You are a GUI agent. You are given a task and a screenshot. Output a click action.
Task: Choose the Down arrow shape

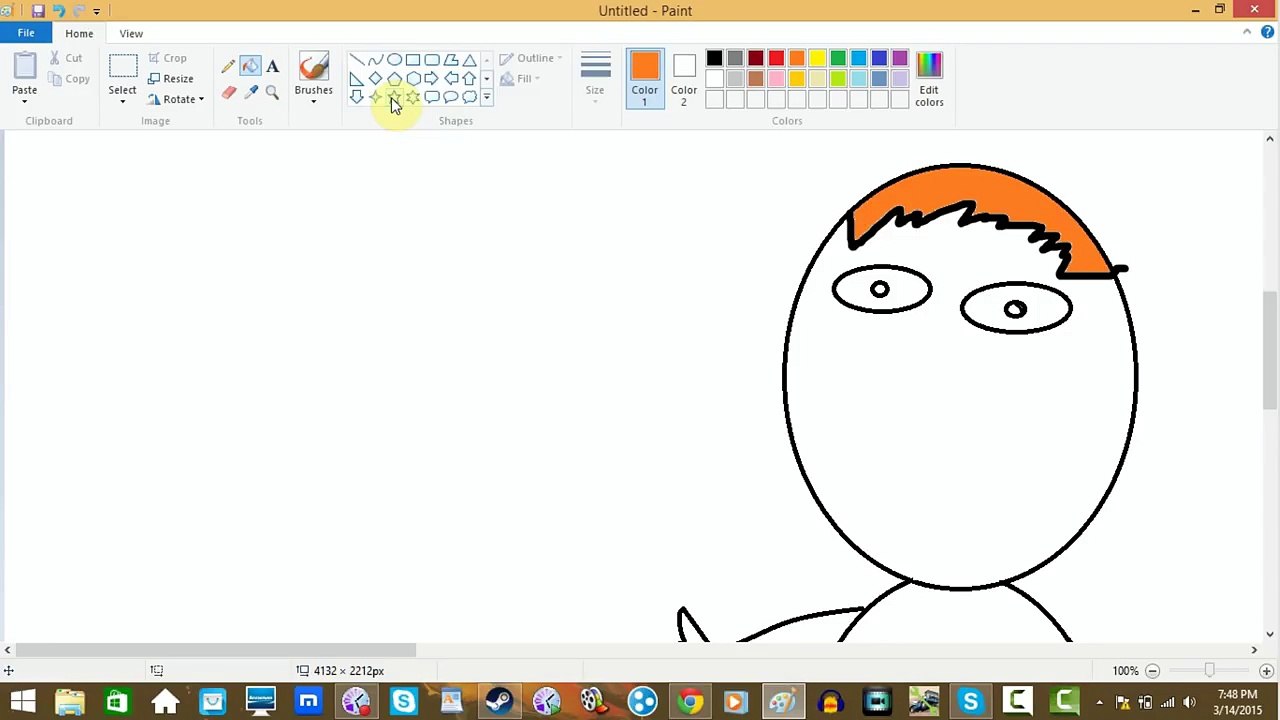click(x=356, y=97)
